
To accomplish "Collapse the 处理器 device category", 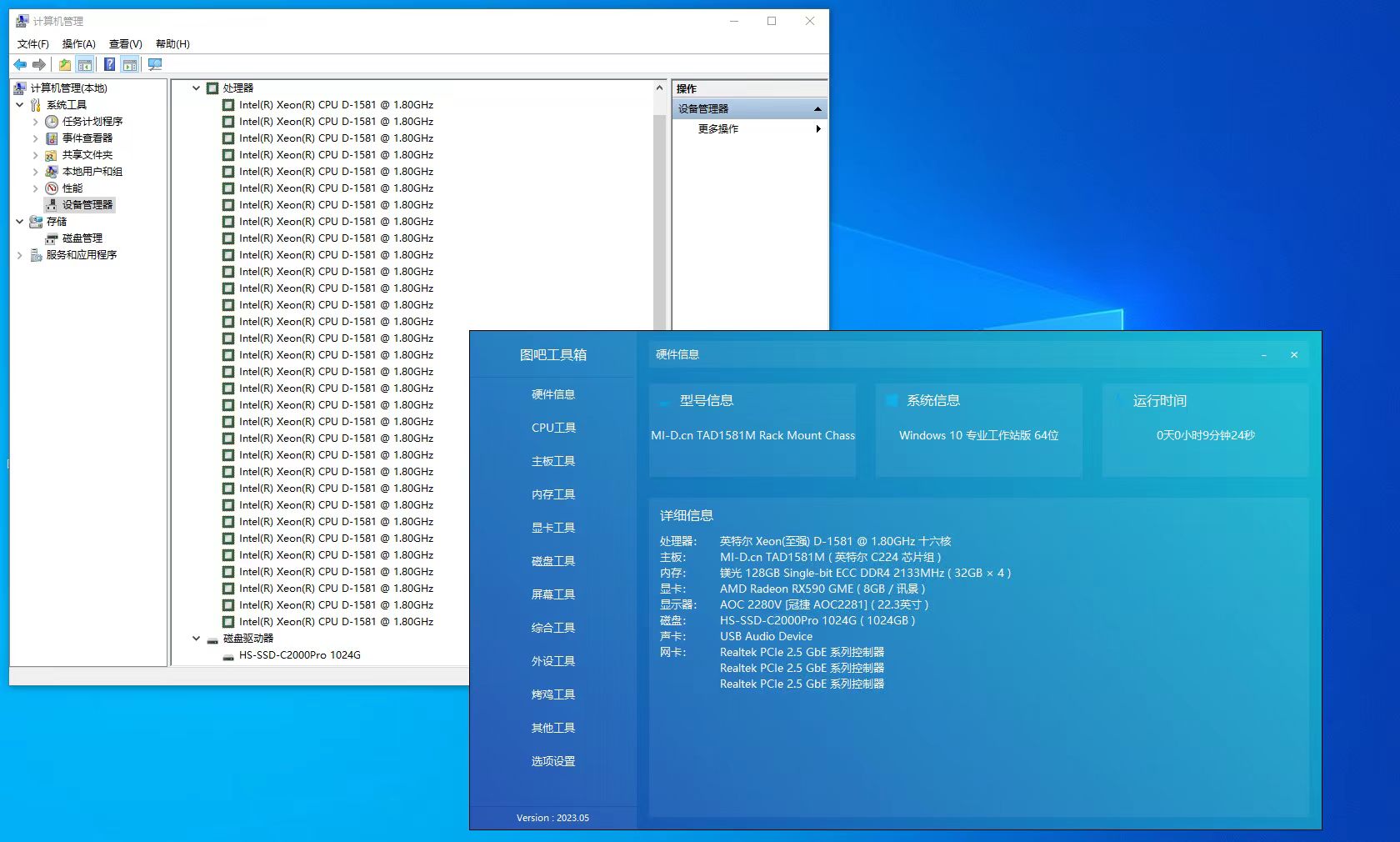I will pyautogui.click(x=197, y=88).
